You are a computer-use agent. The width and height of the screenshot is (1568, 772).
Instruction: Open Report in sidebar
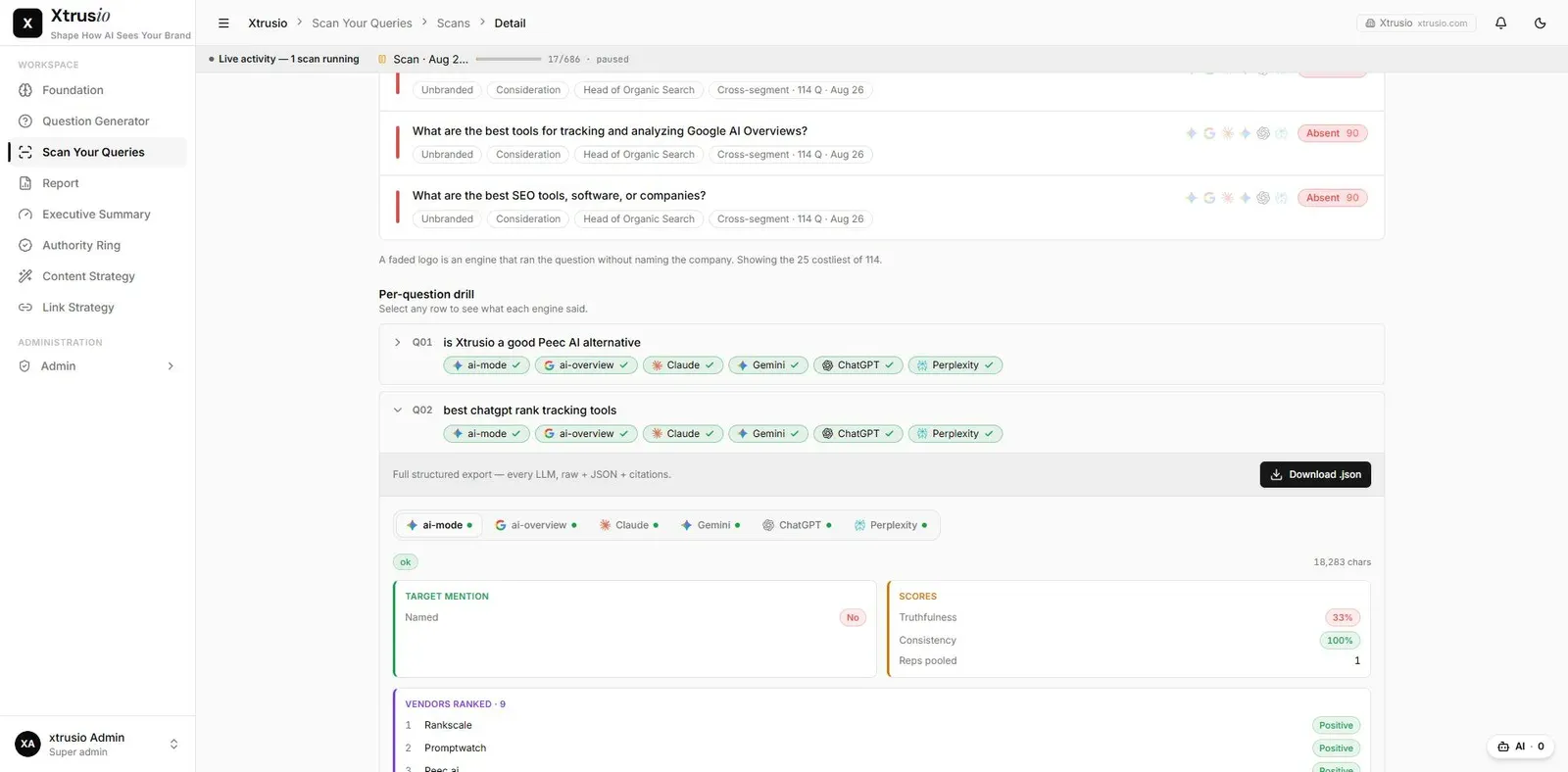click(x=97, y=183)
